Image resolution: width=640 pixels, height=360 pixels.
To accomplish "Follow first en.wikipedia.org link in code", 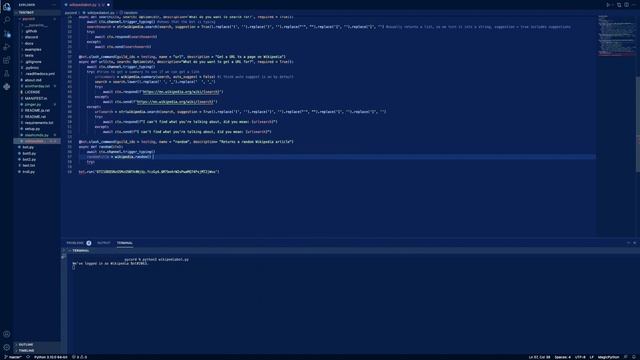I will pyautogui.click(x=181, y=92).
